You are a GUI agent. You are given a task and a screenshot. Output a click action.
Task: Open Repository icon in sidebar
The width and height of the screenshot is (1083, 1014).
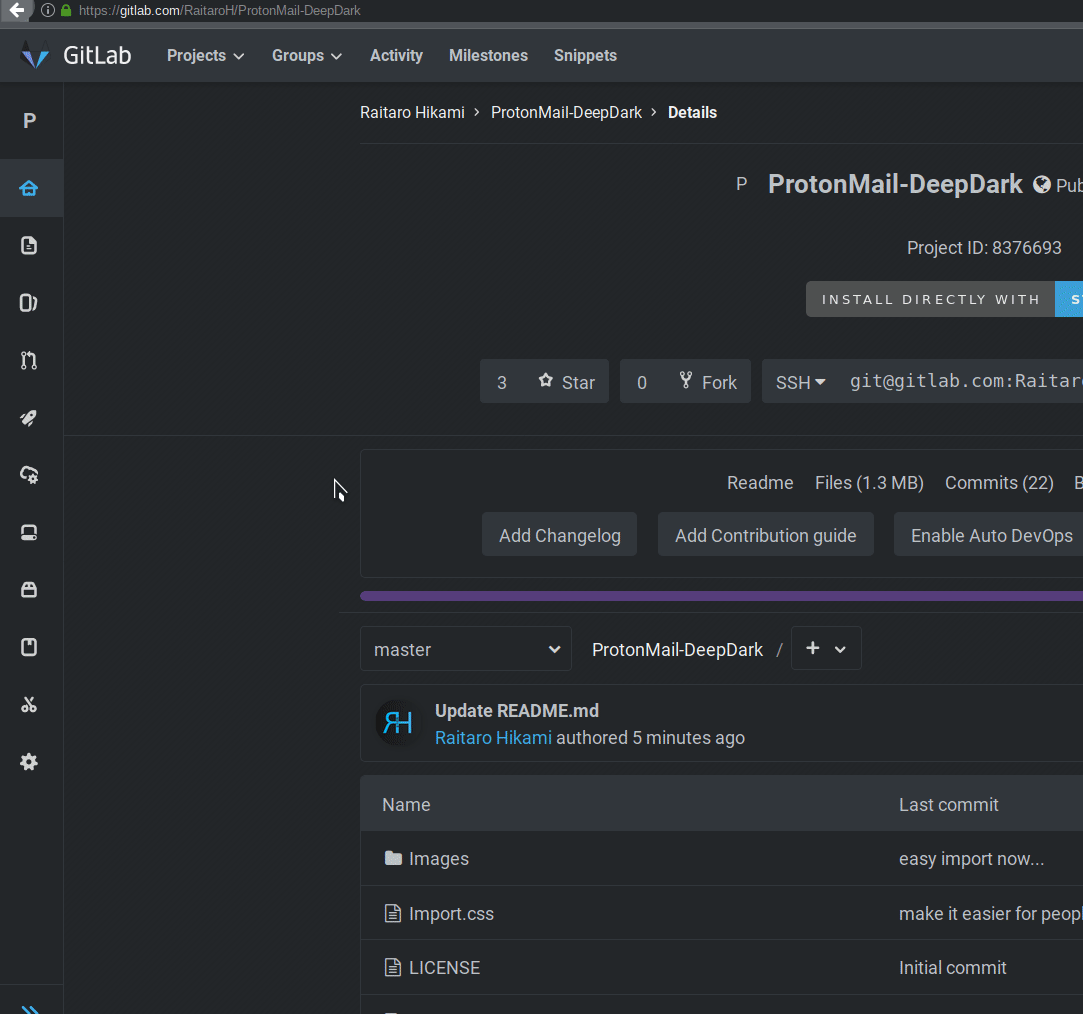click(29, 245)
